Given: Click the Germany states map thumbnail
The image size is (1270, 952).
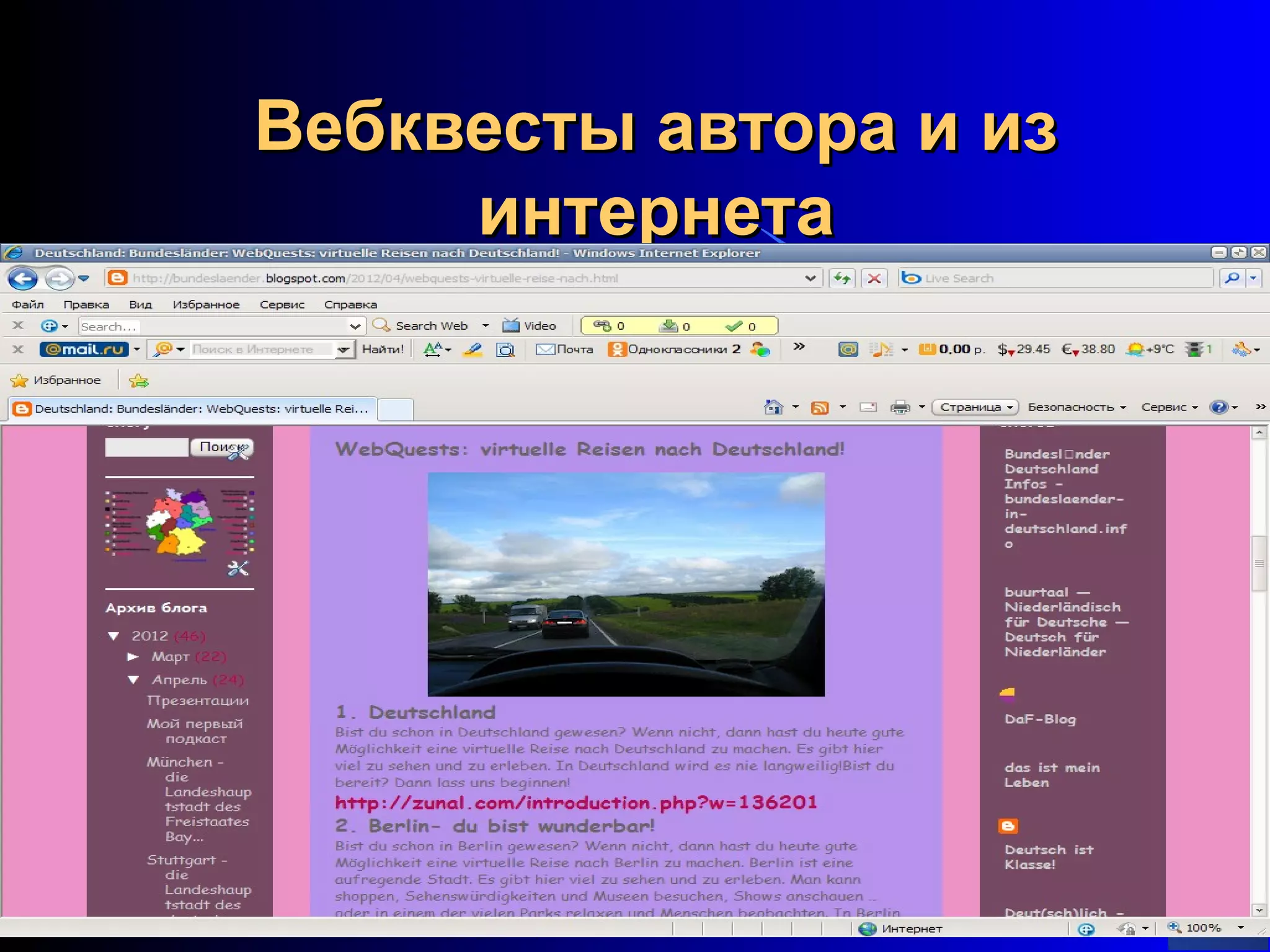Looking at the screenshot, I should (180, 524).
